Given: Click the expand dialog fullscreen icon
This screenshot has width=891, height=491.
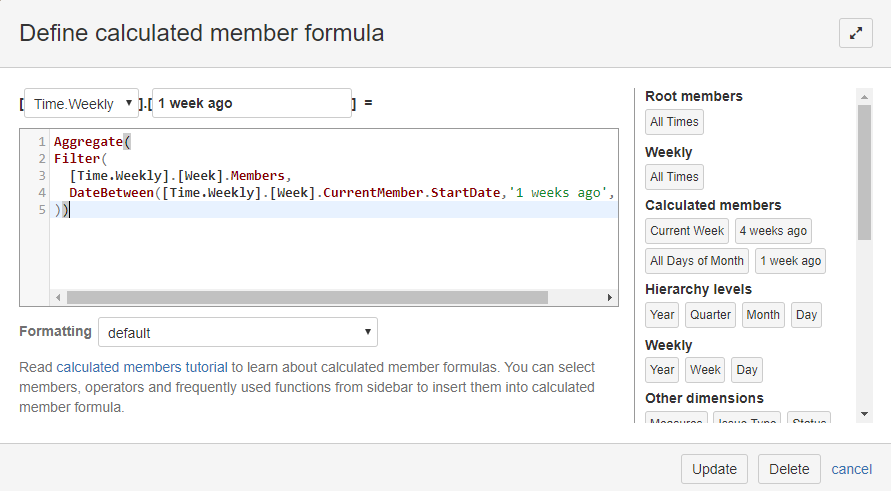Looking at the screenshot, I should click(855, 33).
